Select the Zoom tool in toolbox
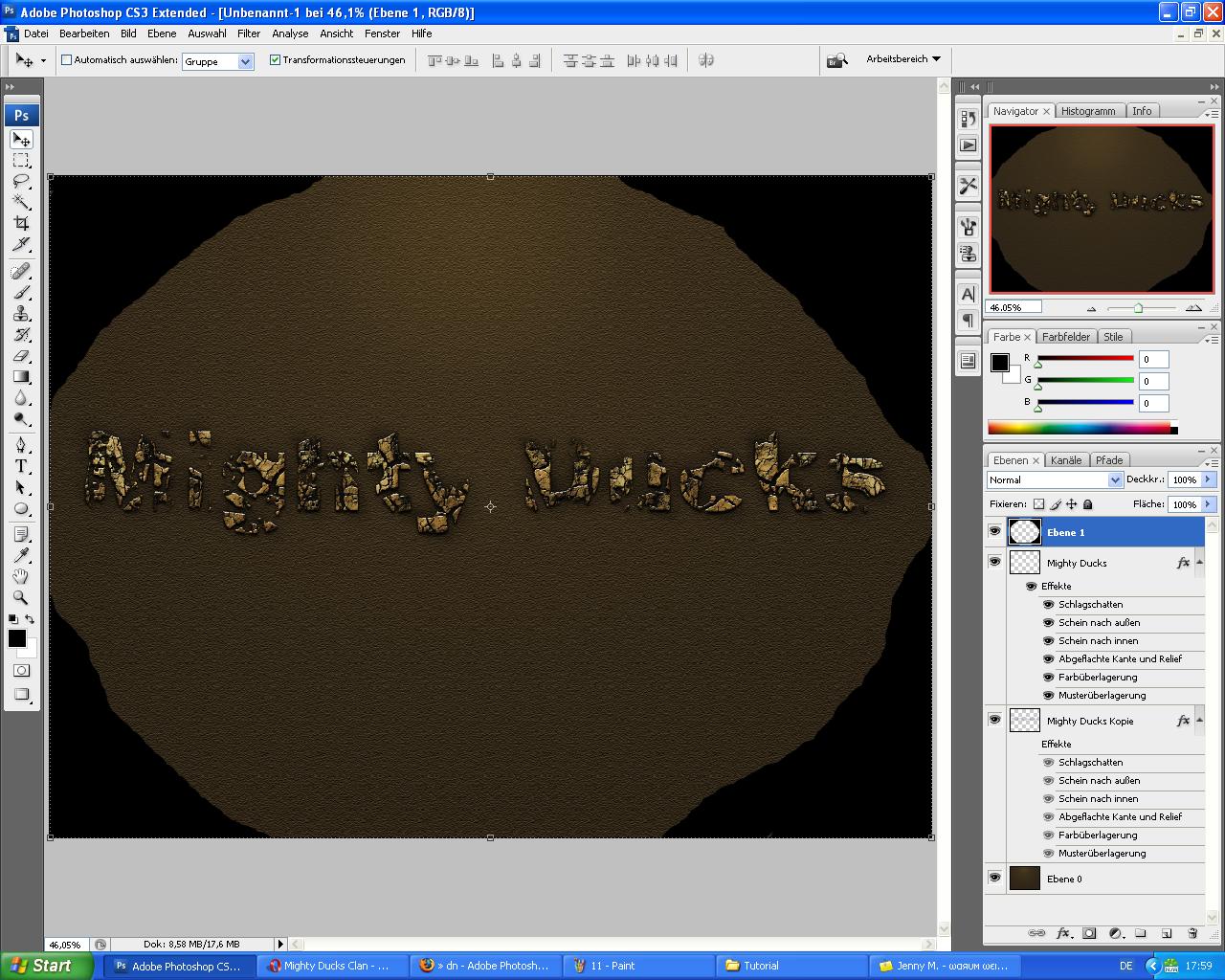 point(21,597)
